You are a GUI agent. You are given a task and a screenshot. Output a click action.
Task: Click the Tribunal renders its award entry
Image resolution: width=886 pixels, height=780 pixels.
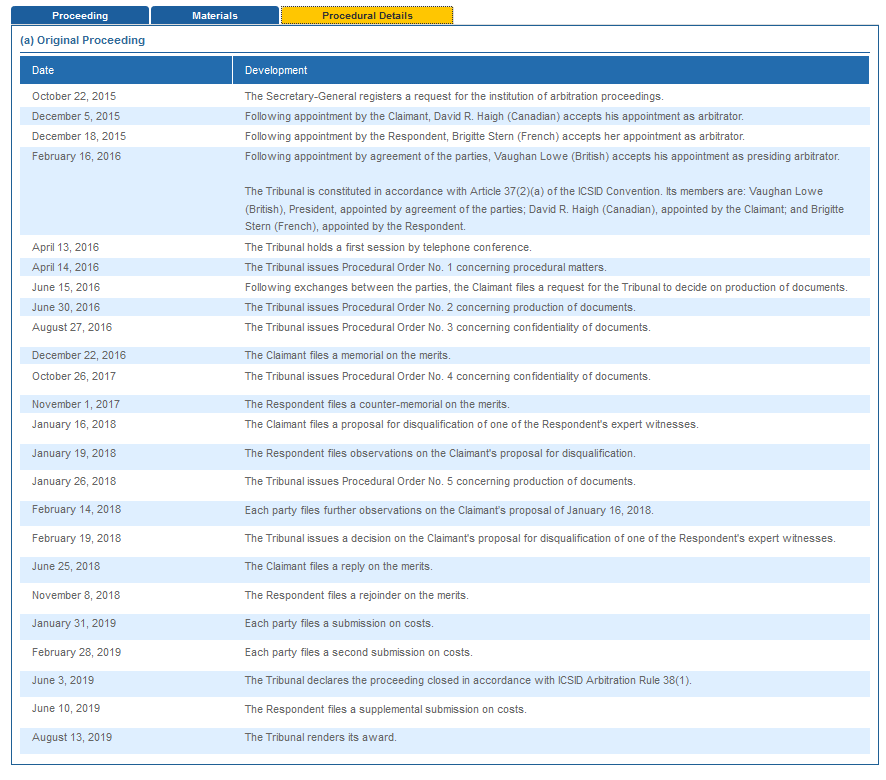(x=320, y=737)
